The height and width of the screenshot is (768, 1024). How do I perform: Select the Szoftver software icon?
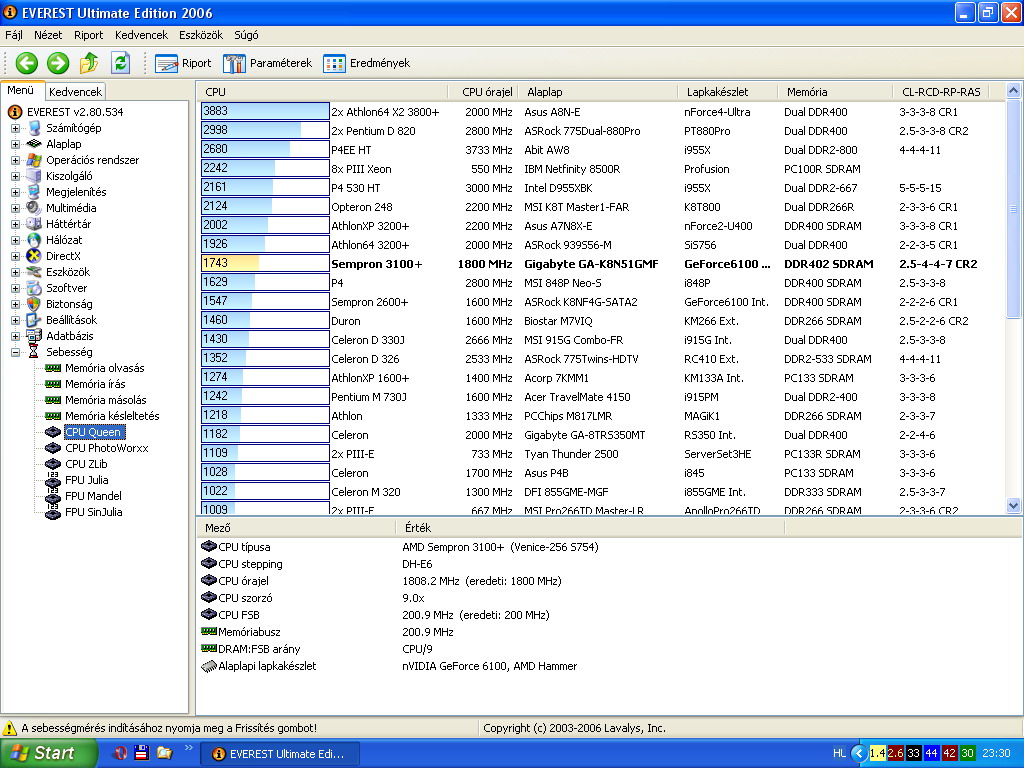[x=34, y=288]
